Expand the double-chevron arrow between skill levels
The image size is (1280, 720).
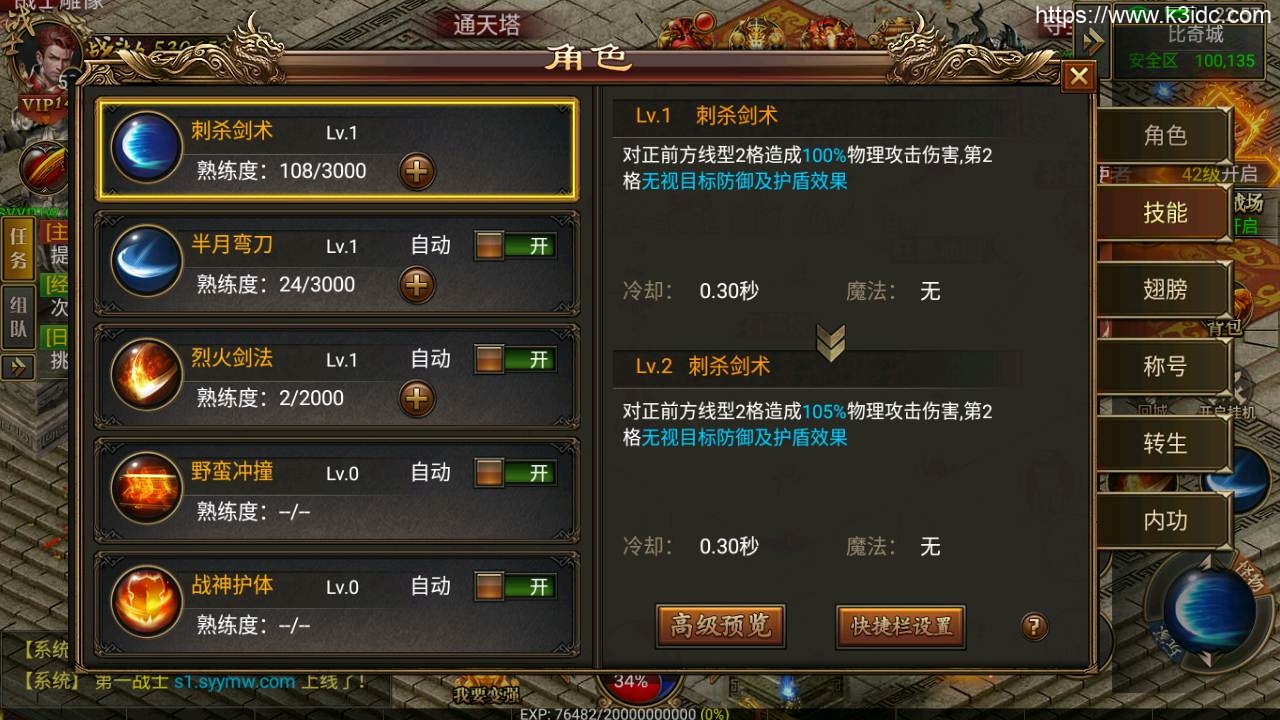point(831,342)
